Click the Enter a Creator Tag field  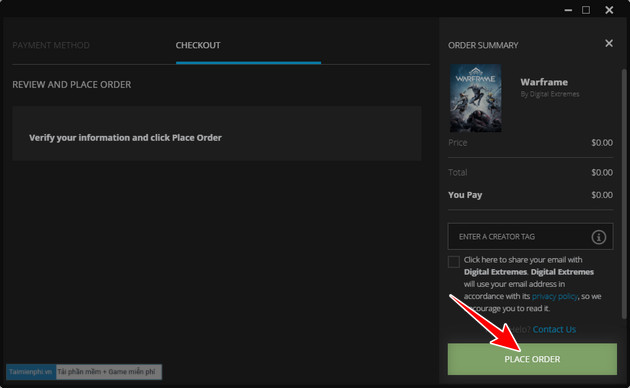(530, 237)
